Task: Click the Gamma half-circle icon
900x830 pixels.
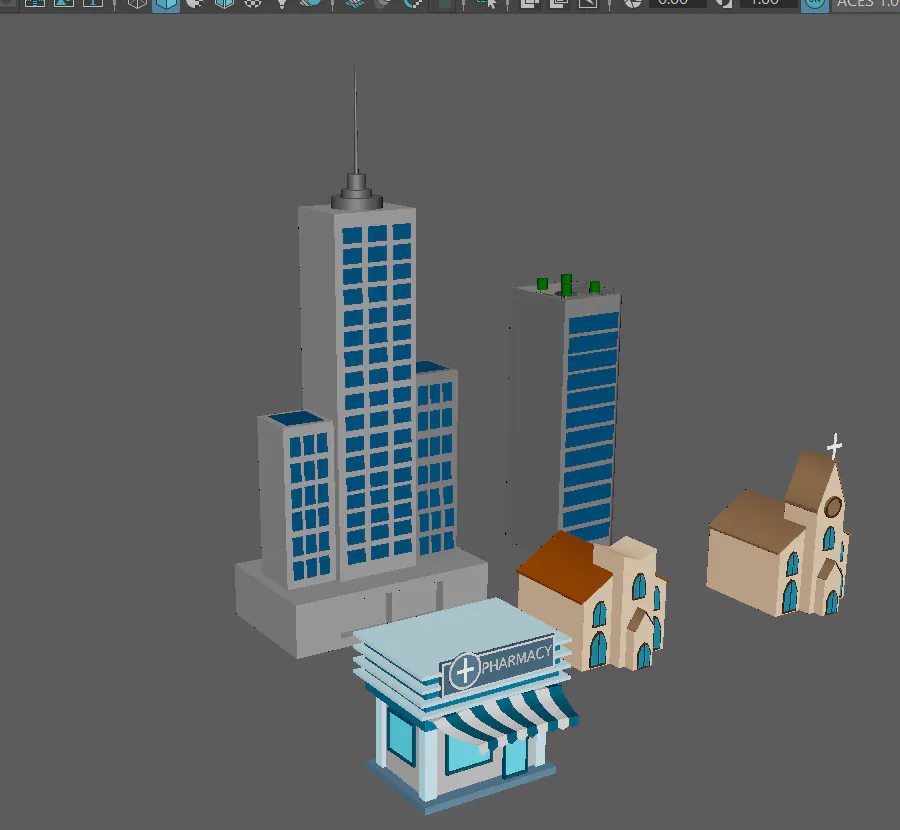Action: pos(724,3)
